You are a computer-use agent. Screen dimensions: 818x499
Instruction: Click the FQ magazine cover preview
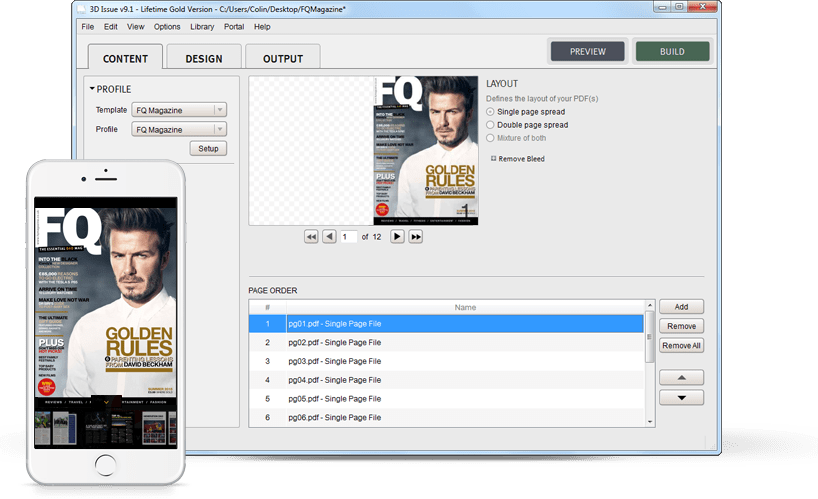point(426,151)
